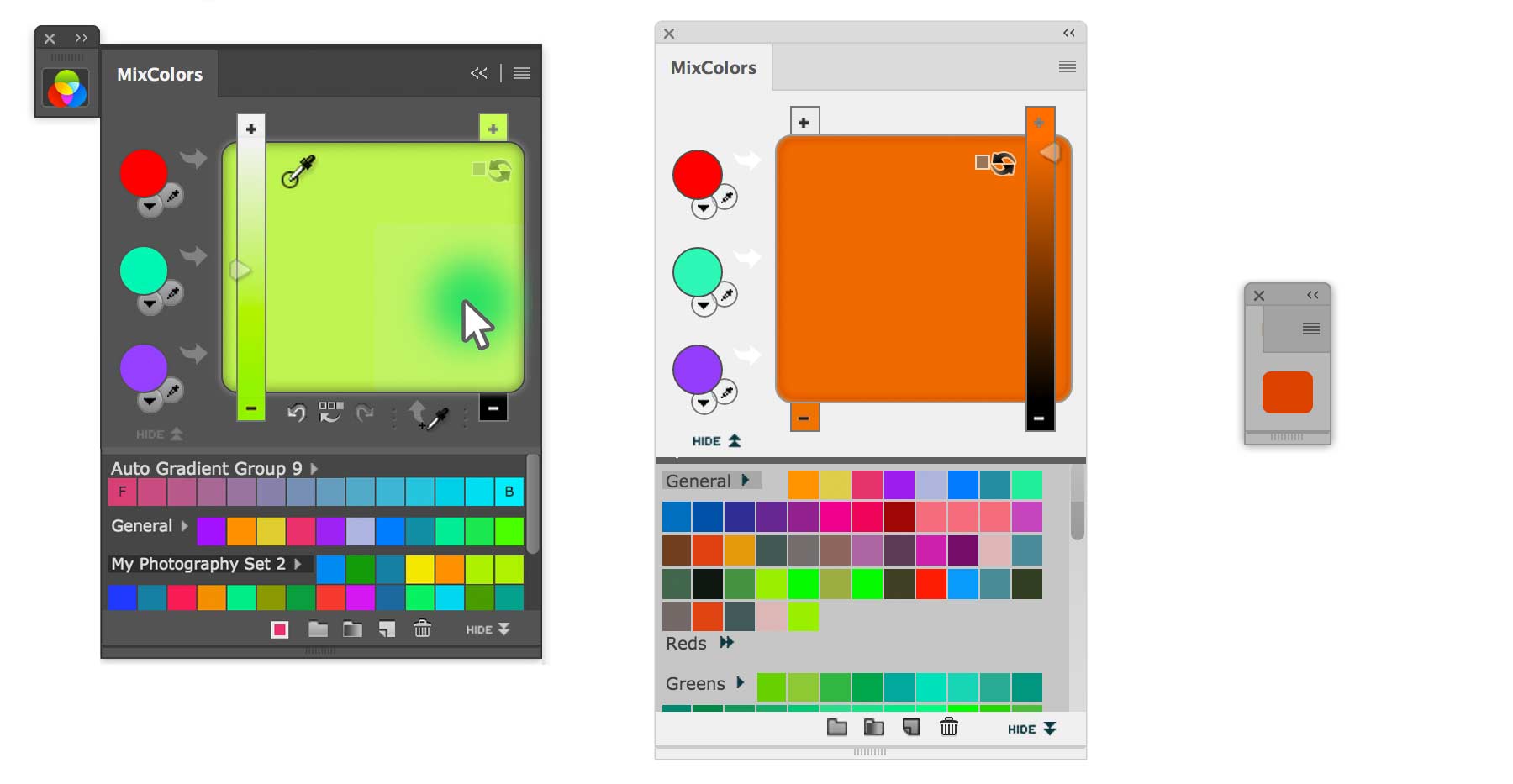
Task: Click the color swap icon on the orange canvas
Action: (x=1003, y=164)
